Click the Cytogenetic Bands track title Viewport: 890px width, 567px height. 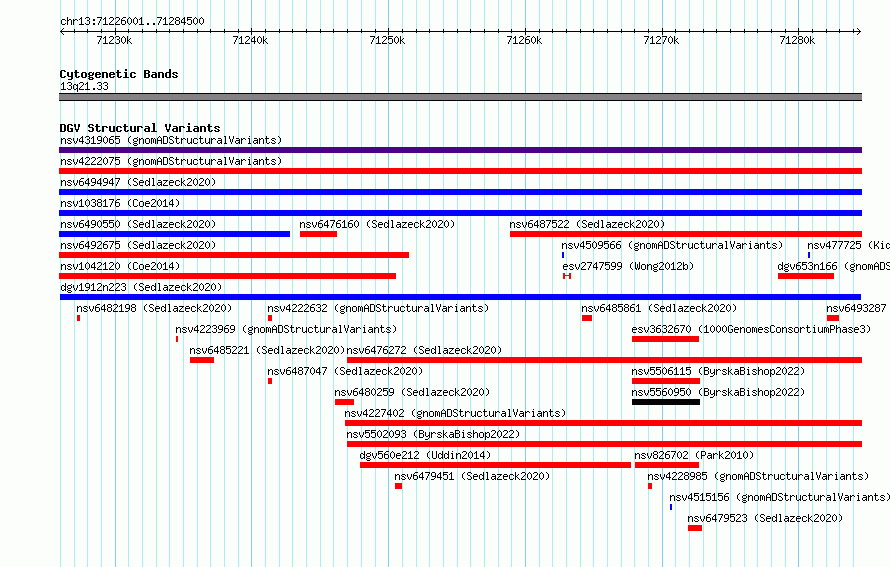click(x=119, y=74)
